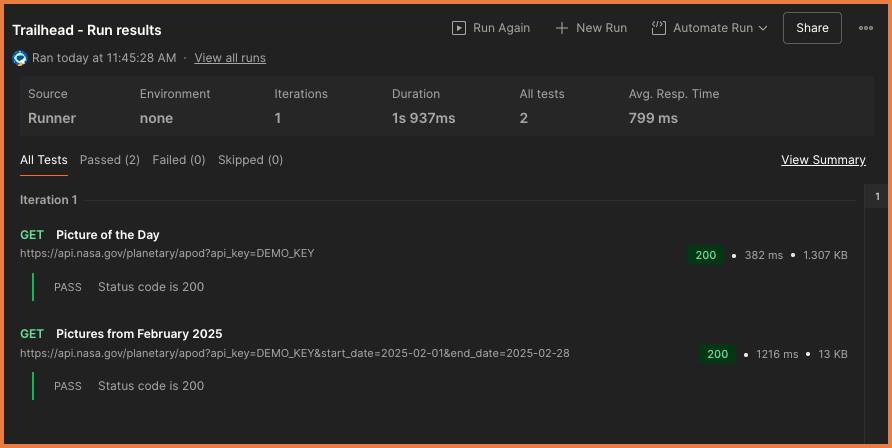Click the Iteration 1 heading

coord(48,200)
